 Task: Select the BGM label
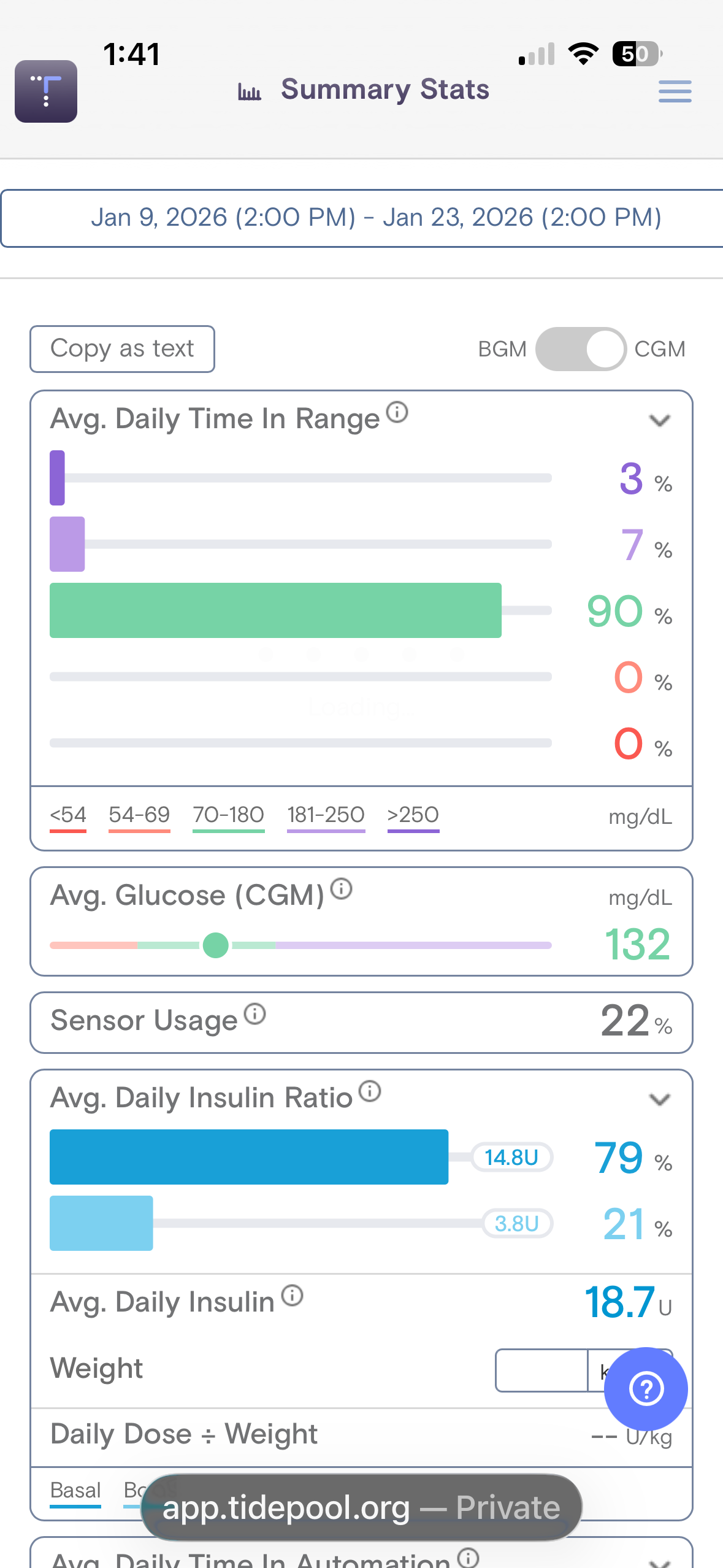502,349
